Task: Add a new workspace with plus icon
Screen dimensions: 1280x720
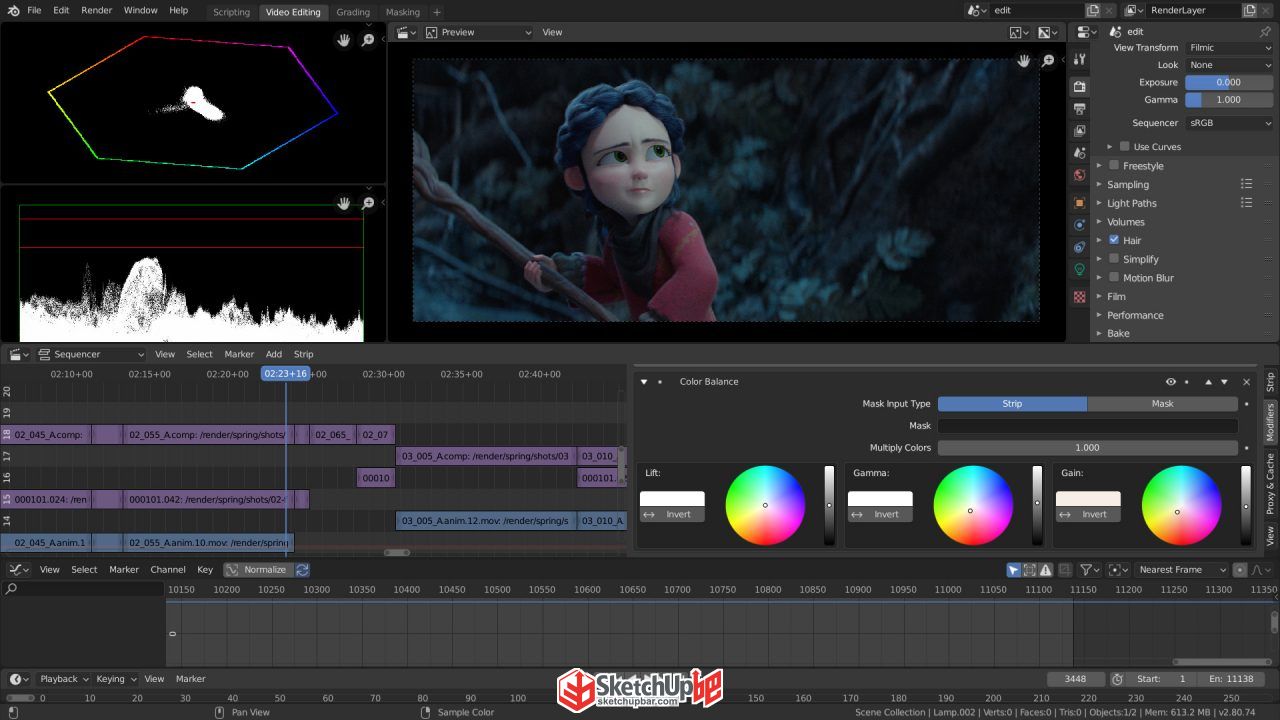Action: 437,12
